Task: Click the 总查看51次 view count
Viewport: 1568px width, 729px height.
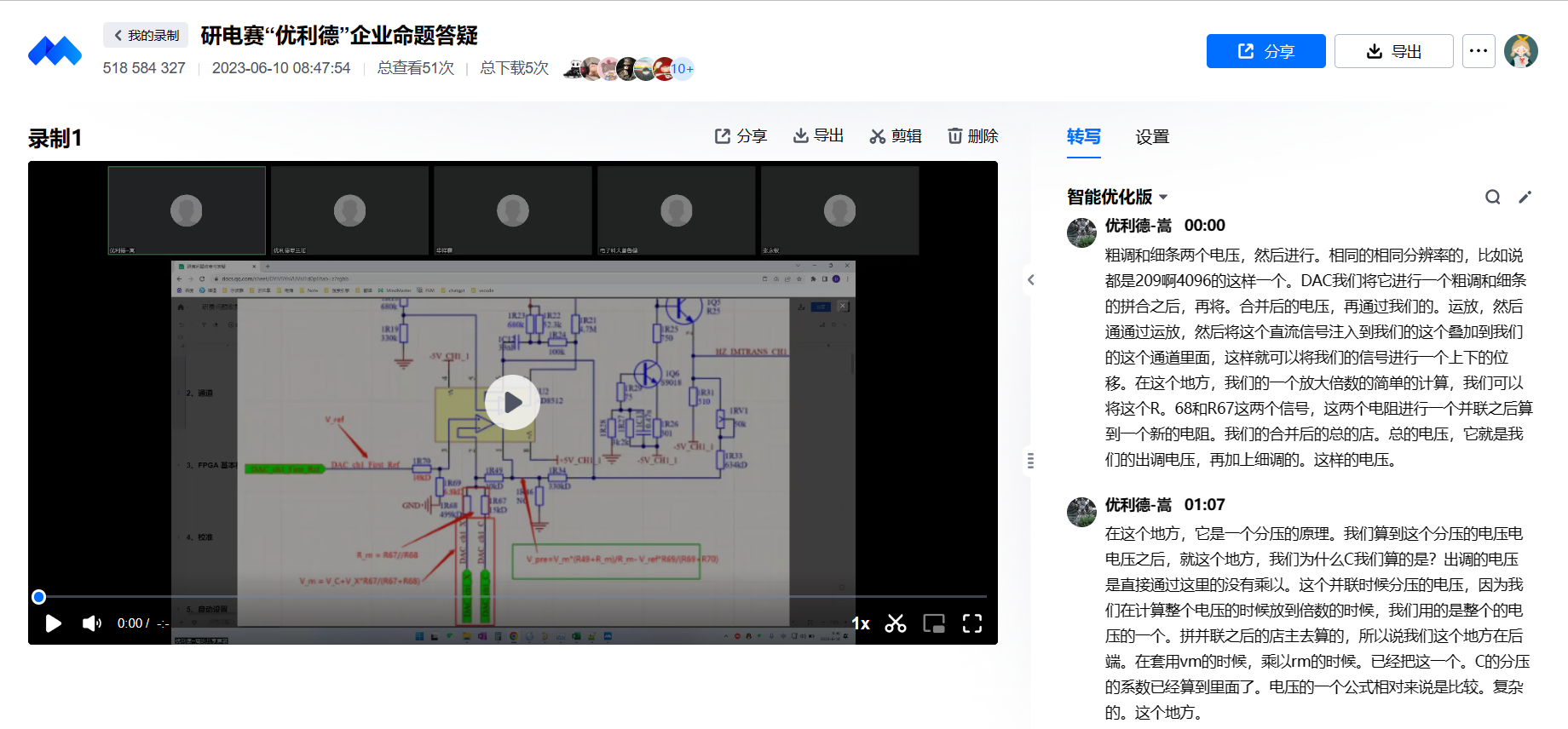Action: tap(416, 68)
